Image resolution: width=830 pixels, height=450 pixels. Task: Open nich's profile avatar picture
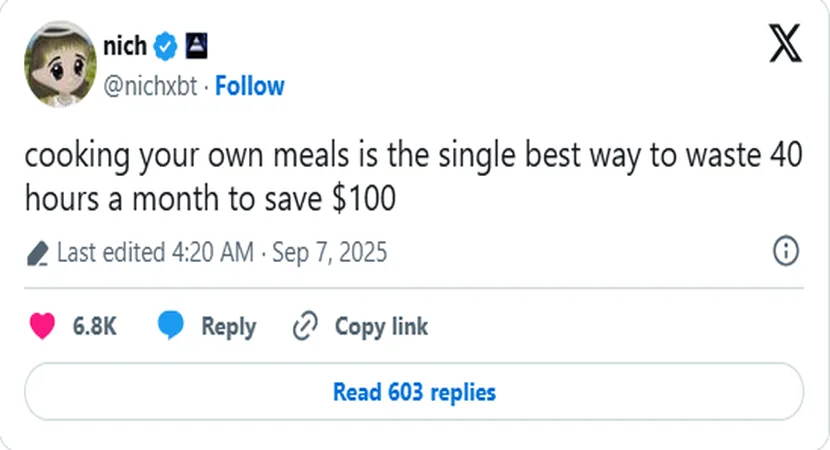click(x=59, y=63)
